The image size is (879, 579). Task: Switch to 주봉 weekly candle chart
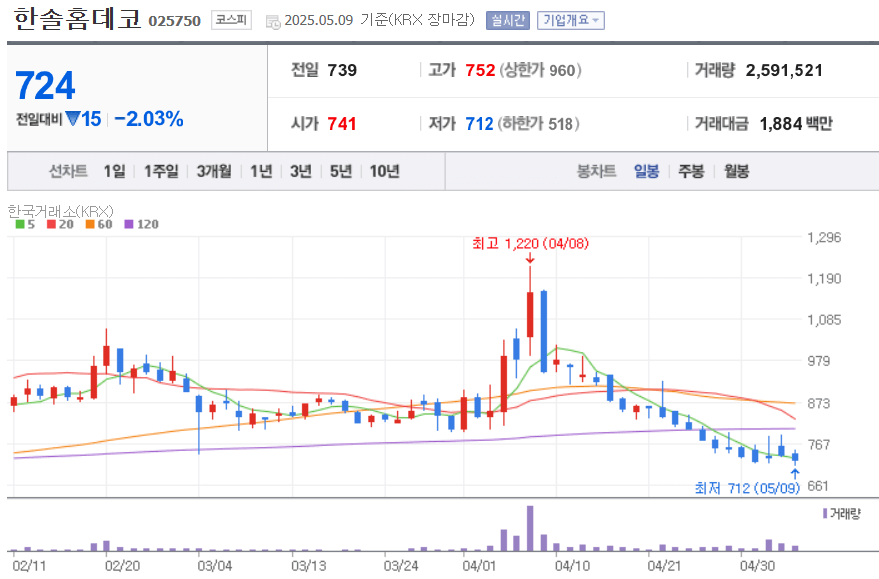coord(691,171)
